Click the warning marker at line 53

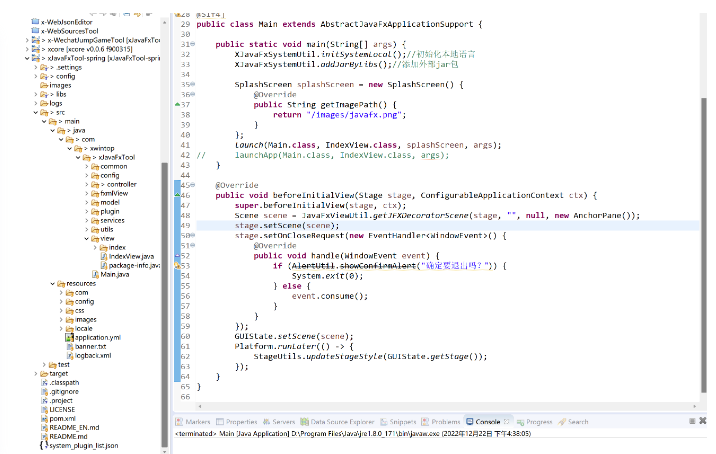pyautogui.click(x=177, y=265)
